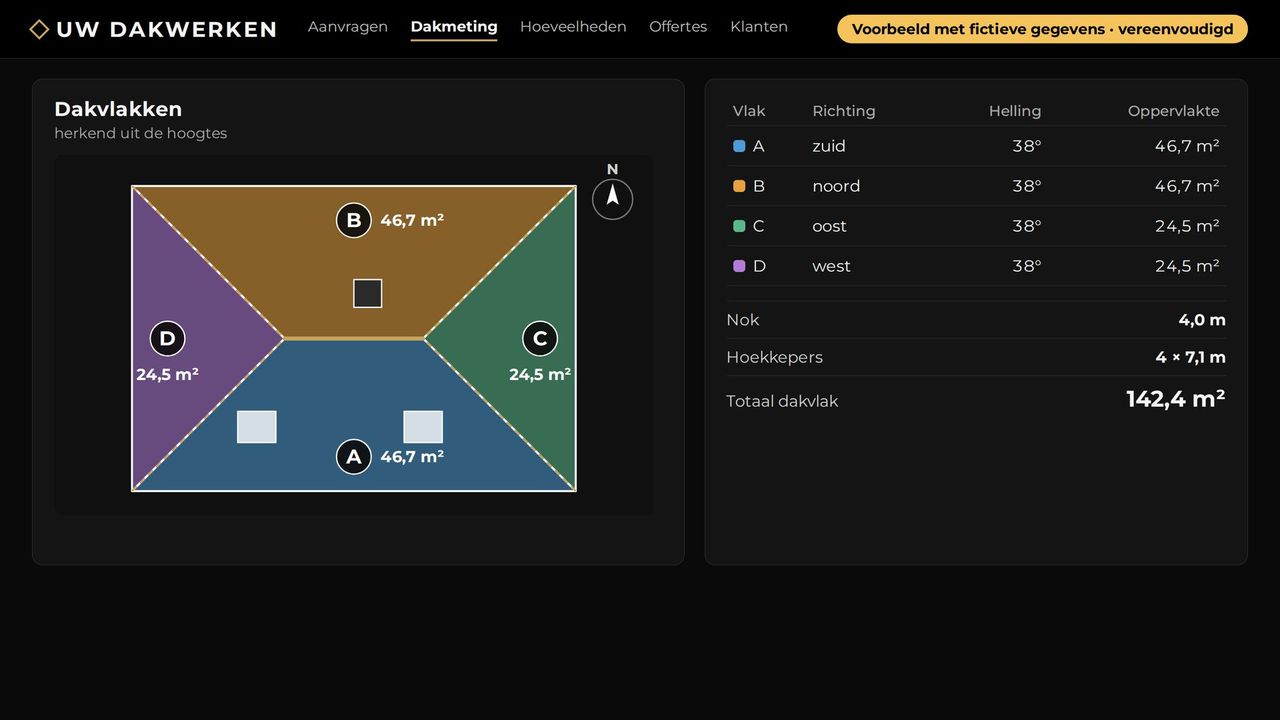Select roof plane marker C
The image size is (1280, 720).
[x=540, y=338]
